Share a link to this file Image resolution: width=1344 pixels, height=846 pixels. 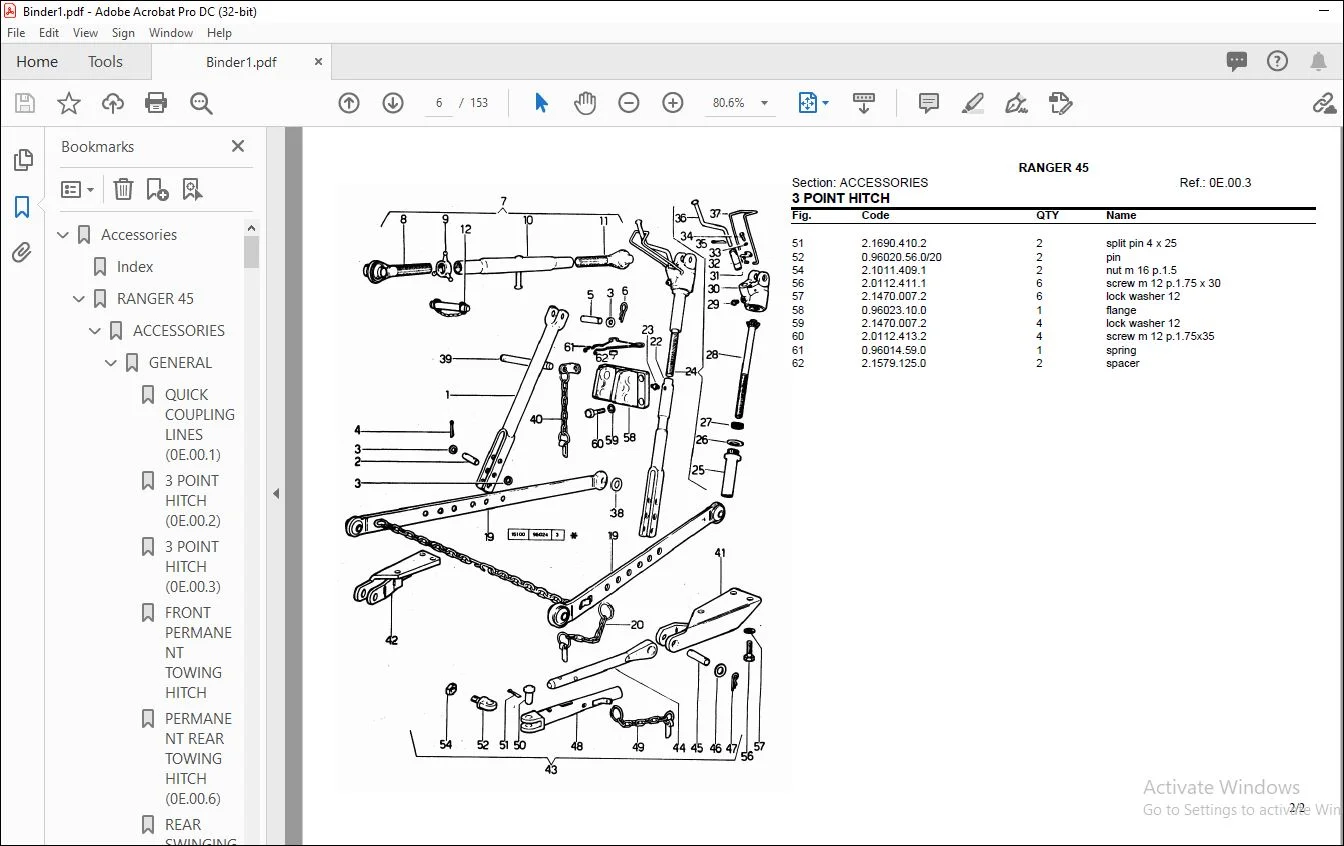tap(1324, 103)
